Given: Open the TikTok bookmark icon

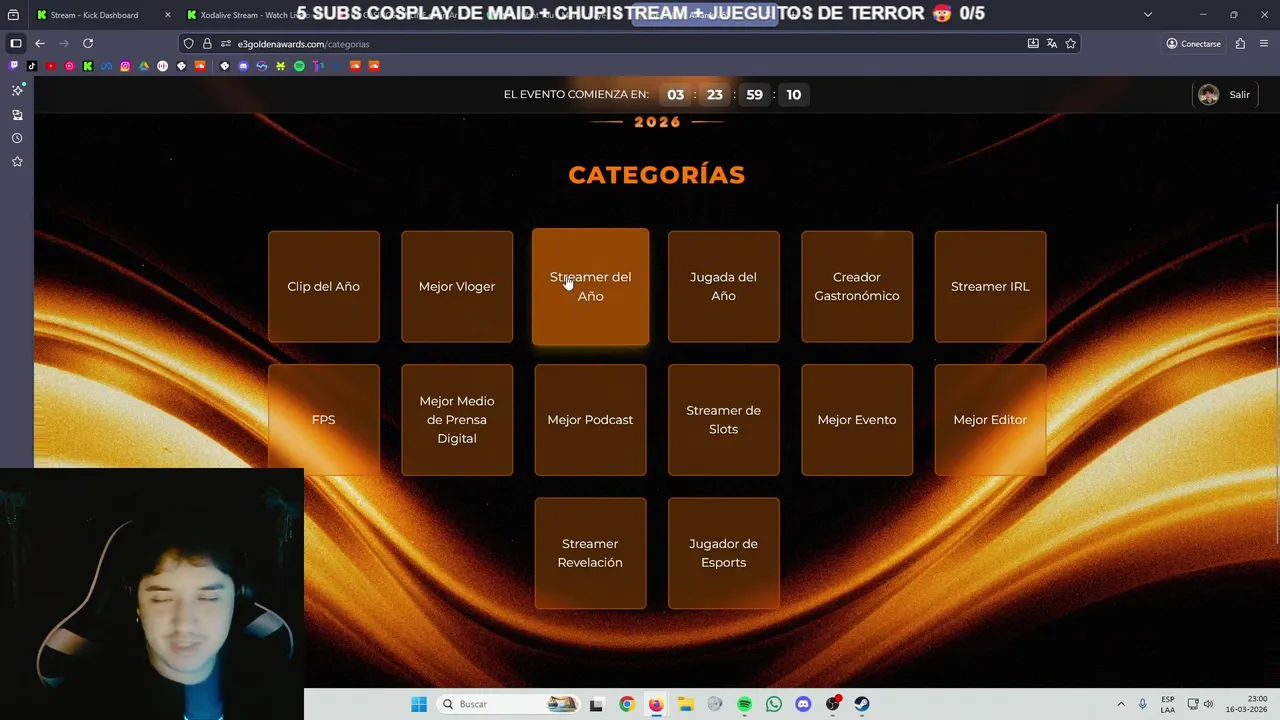Looking at the screenshot, I should [x=32, y=66].
